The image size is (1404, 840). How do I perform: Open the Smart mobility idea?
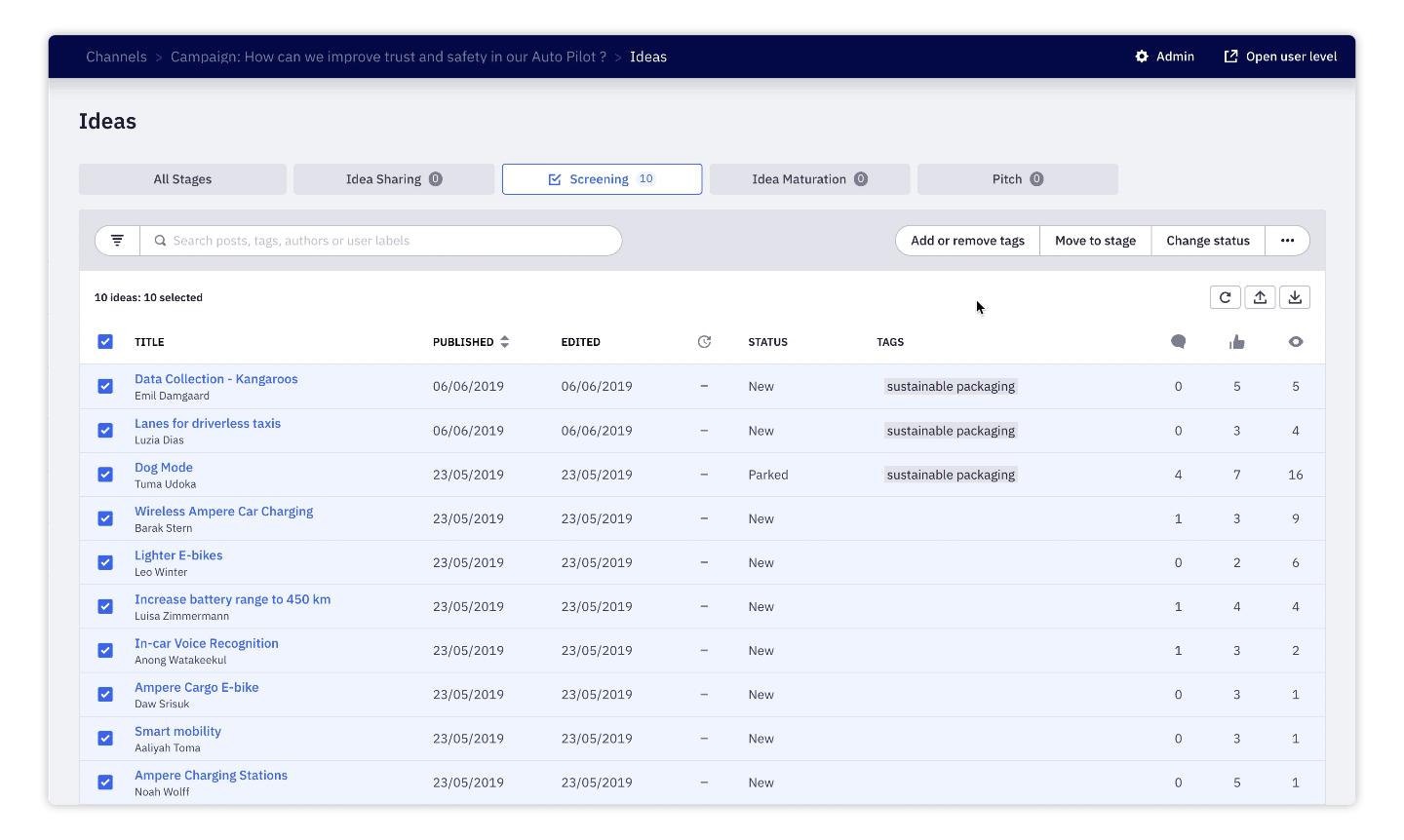177,731
